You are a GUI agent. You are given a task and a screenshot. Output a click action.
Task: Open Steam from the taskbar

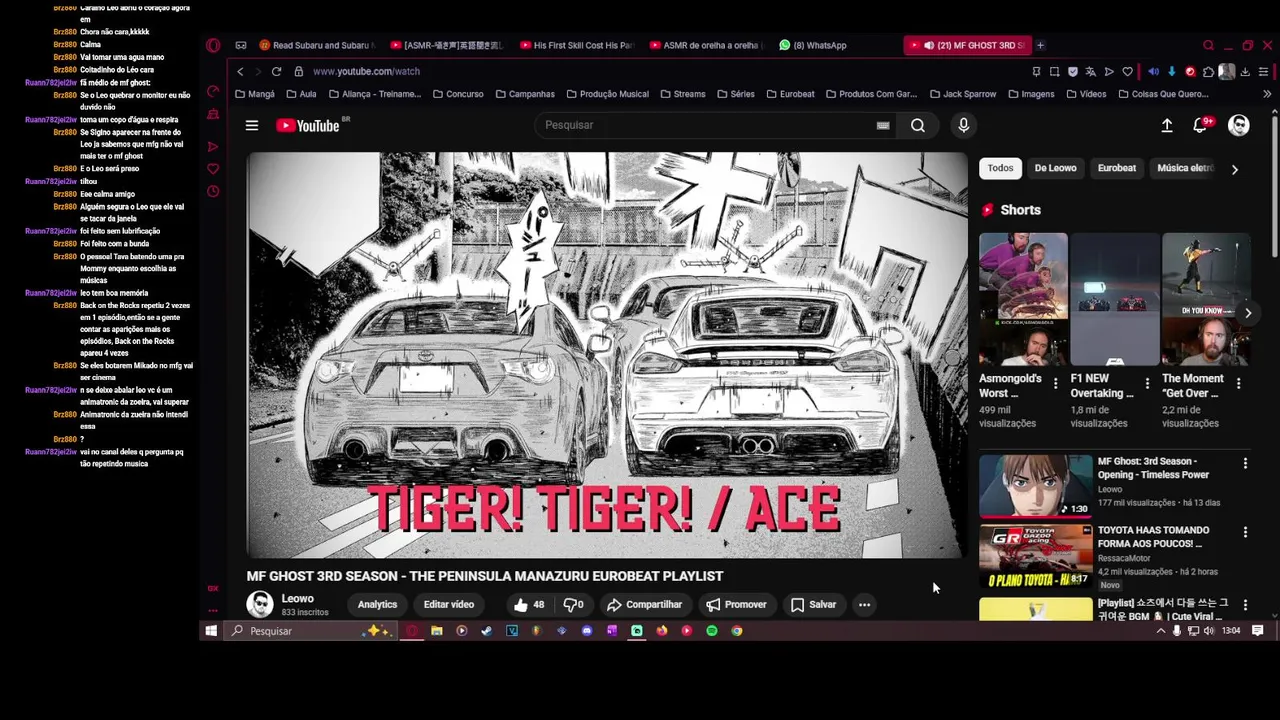[486, 631]
